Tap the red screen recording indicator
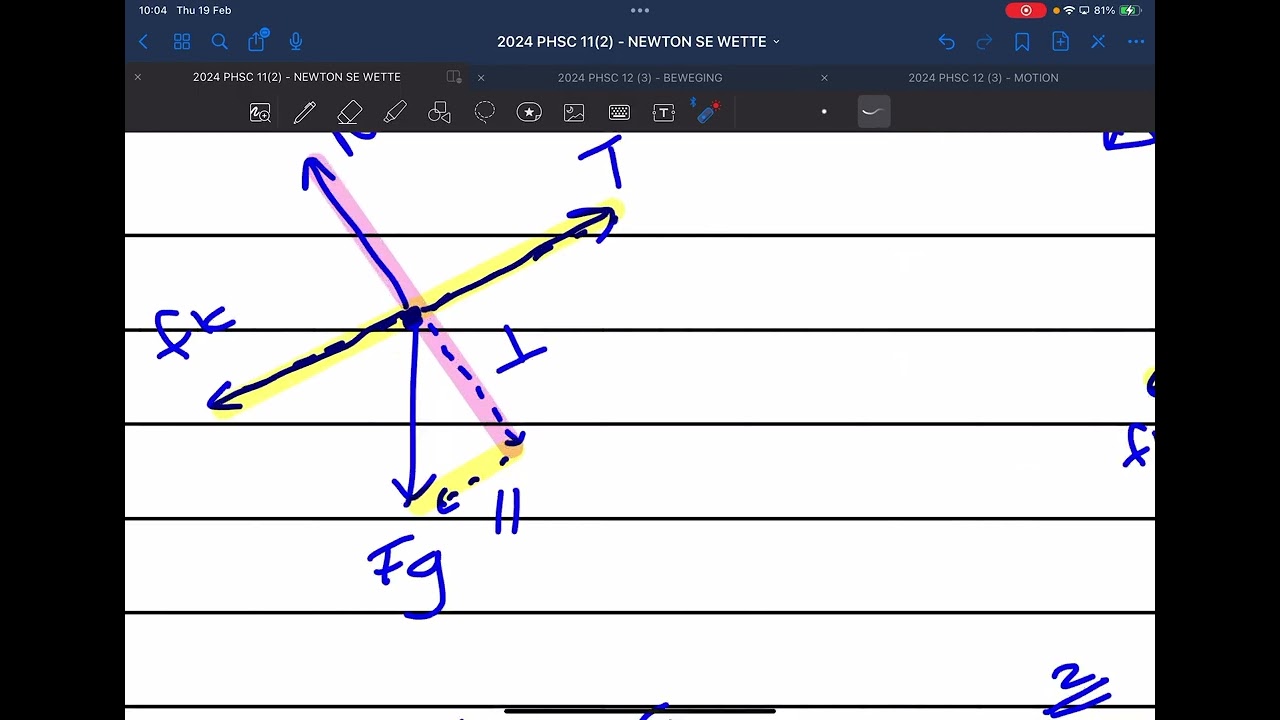 pyautogui.click(x=1026, y=10)
